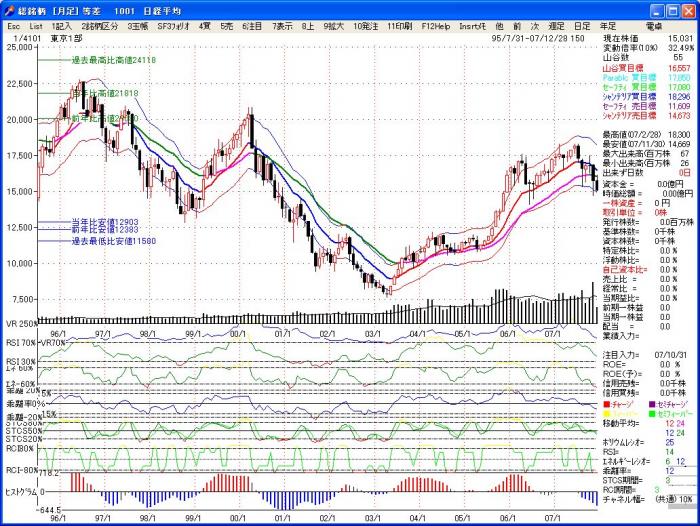
Task: Click the 電卓 calculator item
Action: click(x=653, y=24)
